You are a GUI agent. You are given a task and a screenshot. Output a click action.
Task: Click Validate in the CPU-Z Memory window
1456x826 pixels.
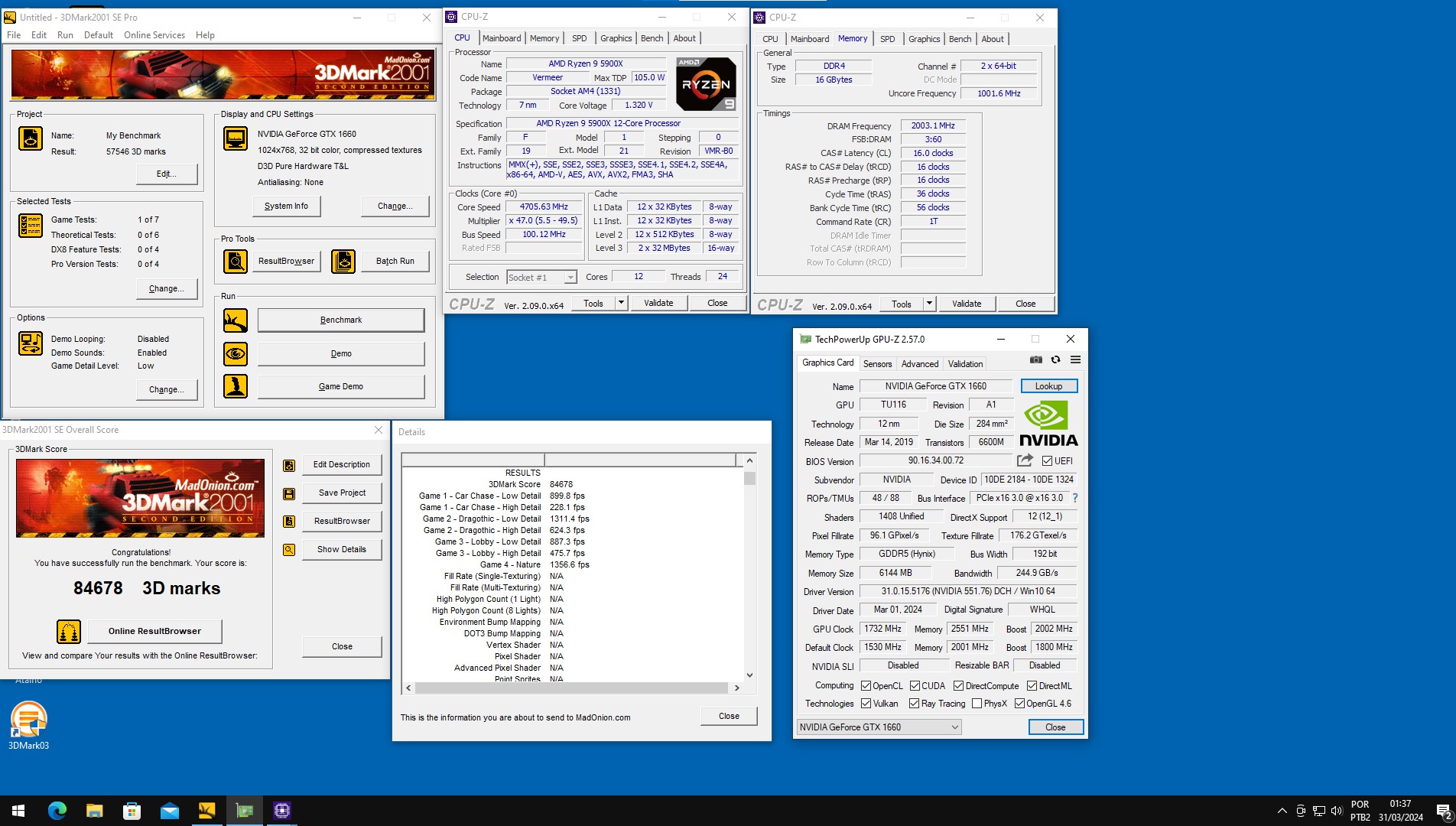(x=967, y=304)
